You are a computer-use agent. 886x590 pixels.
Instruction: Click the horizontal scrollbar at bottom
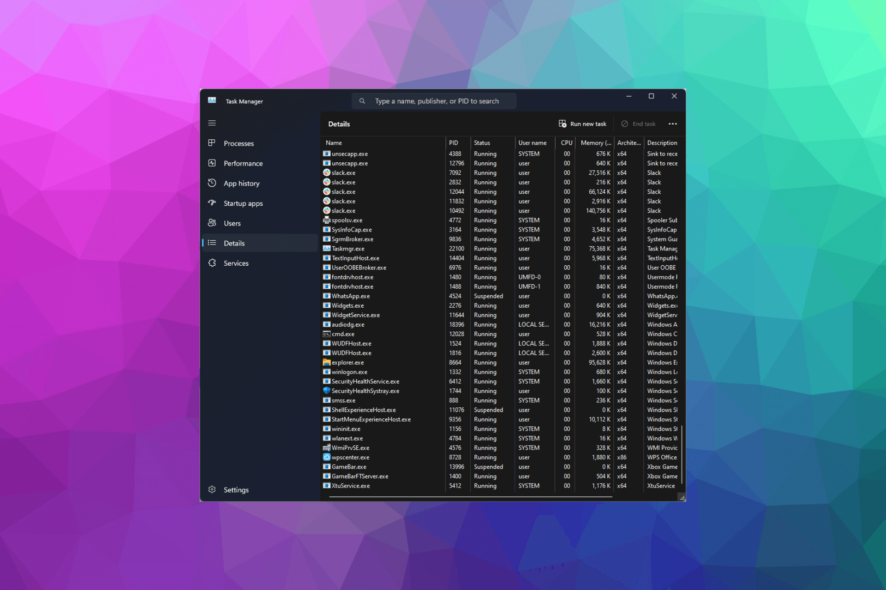point(471,497)
